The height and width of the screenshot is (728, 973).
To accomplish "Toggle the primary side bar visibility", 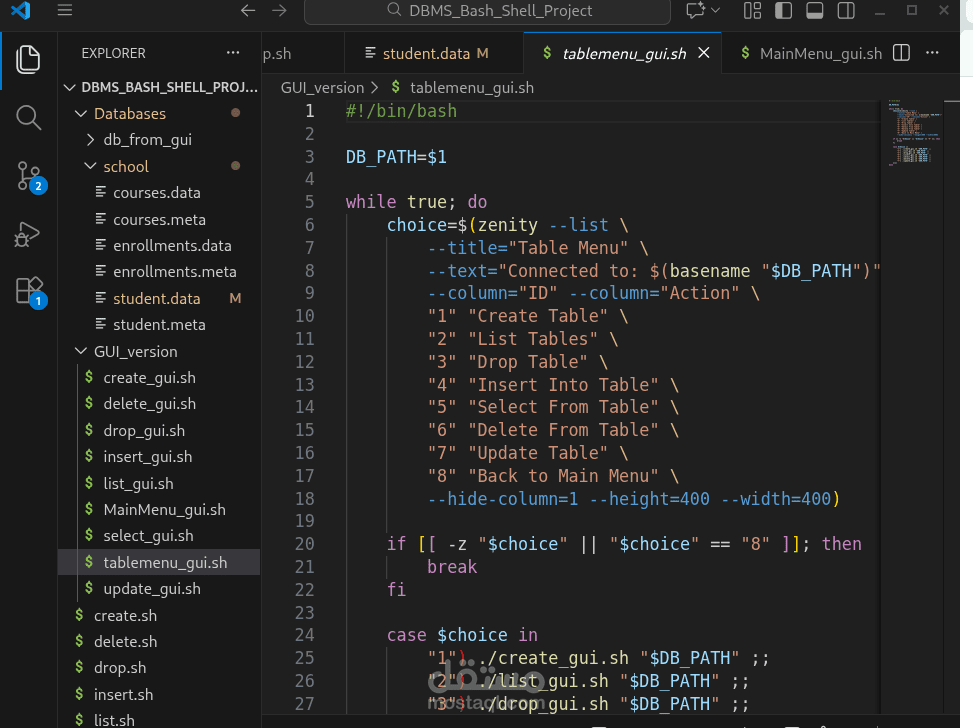I will (x=784, y=11).
